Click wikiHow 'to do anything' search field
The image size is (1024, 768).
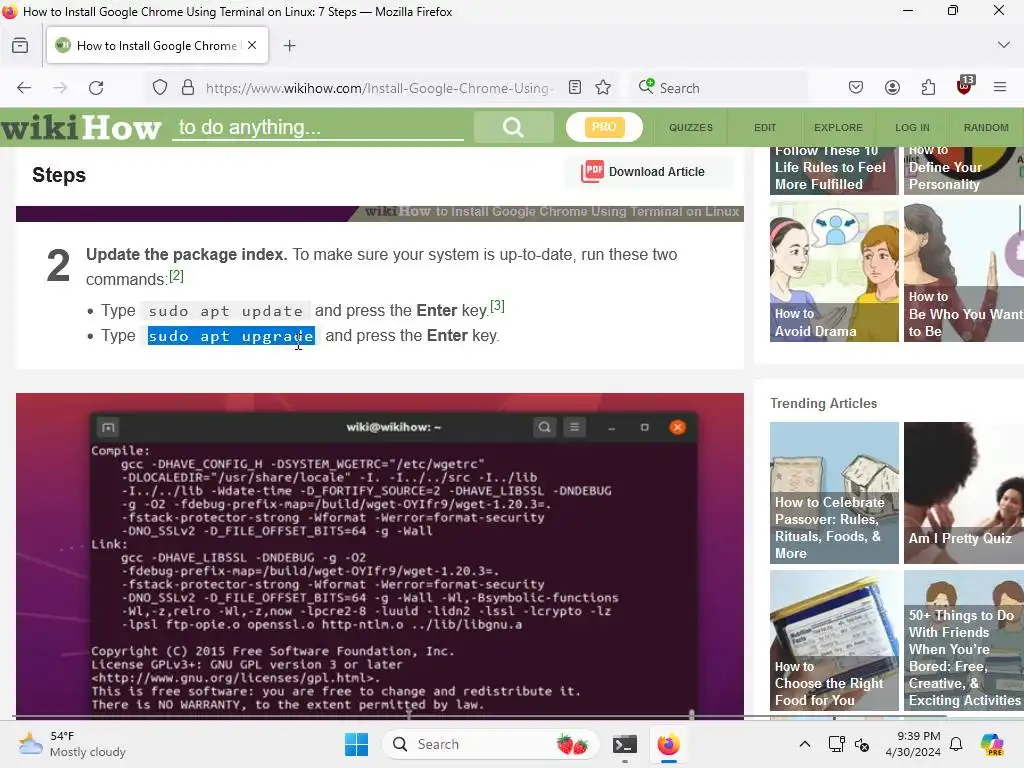[318, 127]
